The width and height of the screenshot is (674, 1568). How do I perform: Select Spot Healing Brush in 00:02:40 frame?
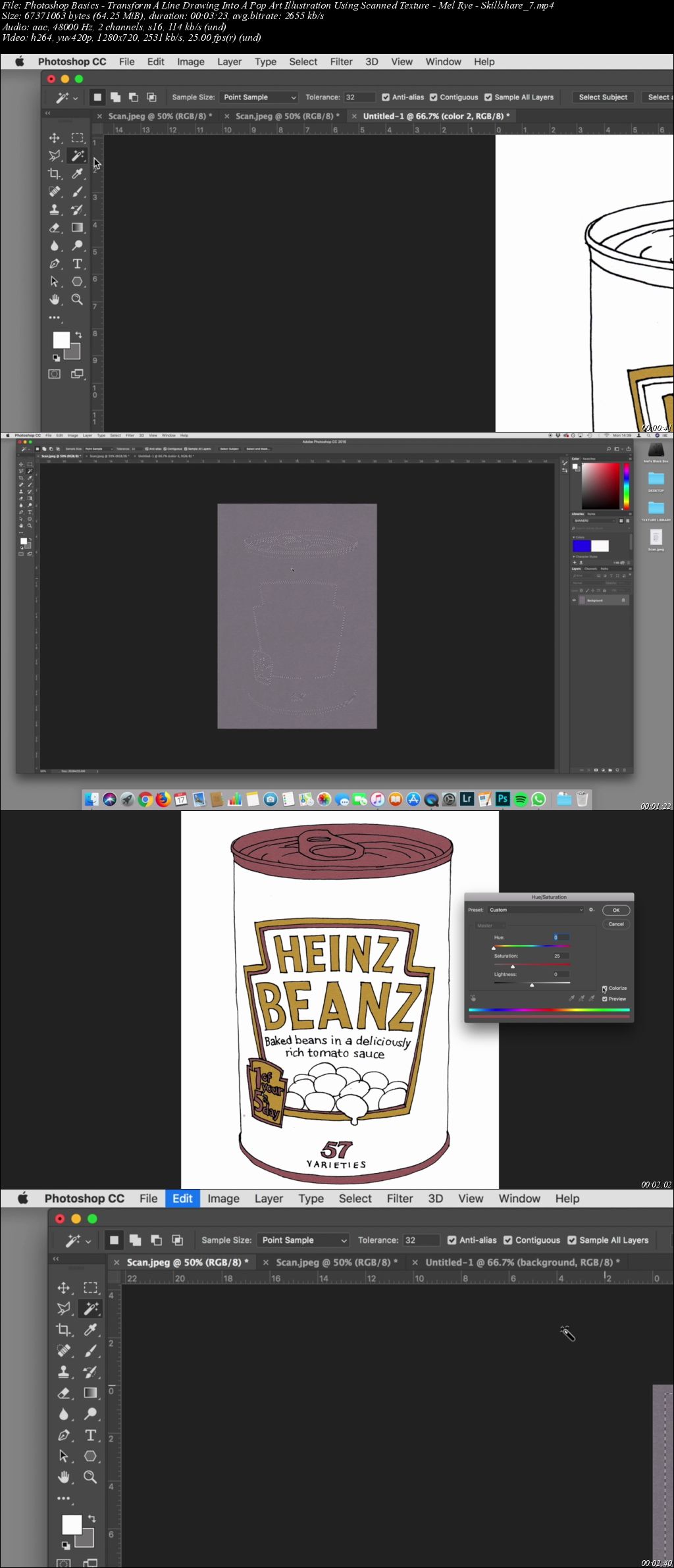(64, 1351)
